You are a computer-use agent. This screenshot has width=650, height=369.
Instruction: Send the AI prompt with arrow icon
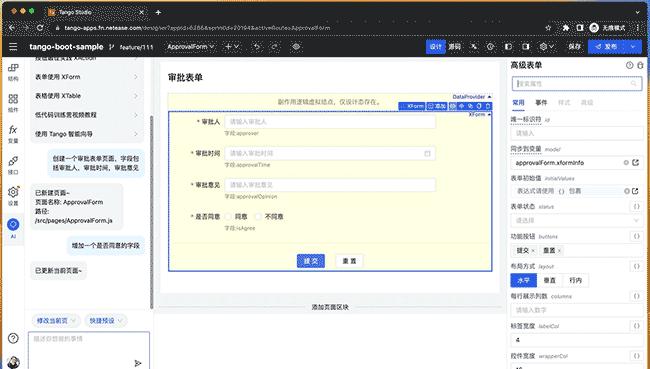pos(138,363)
